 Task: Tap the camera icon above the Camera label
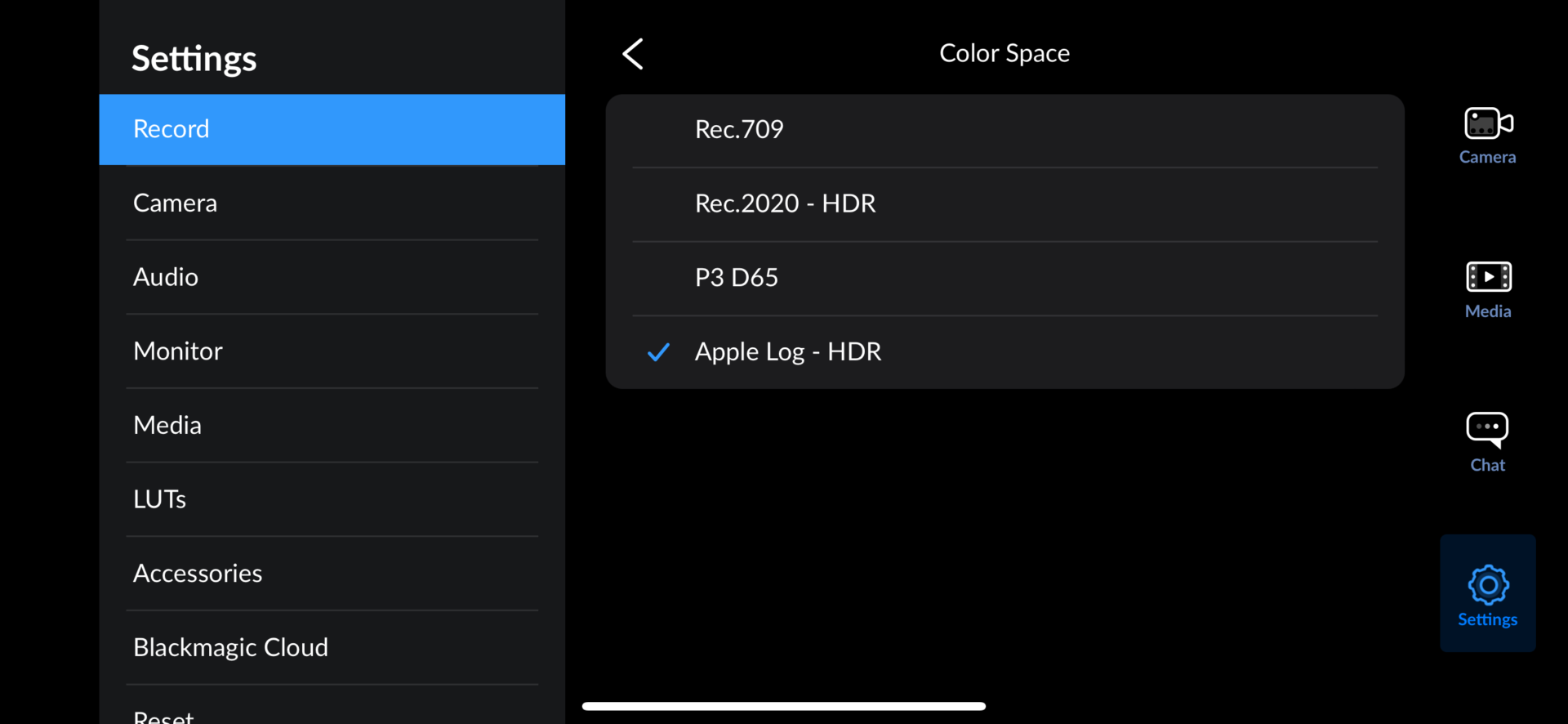coord(1486,123)
